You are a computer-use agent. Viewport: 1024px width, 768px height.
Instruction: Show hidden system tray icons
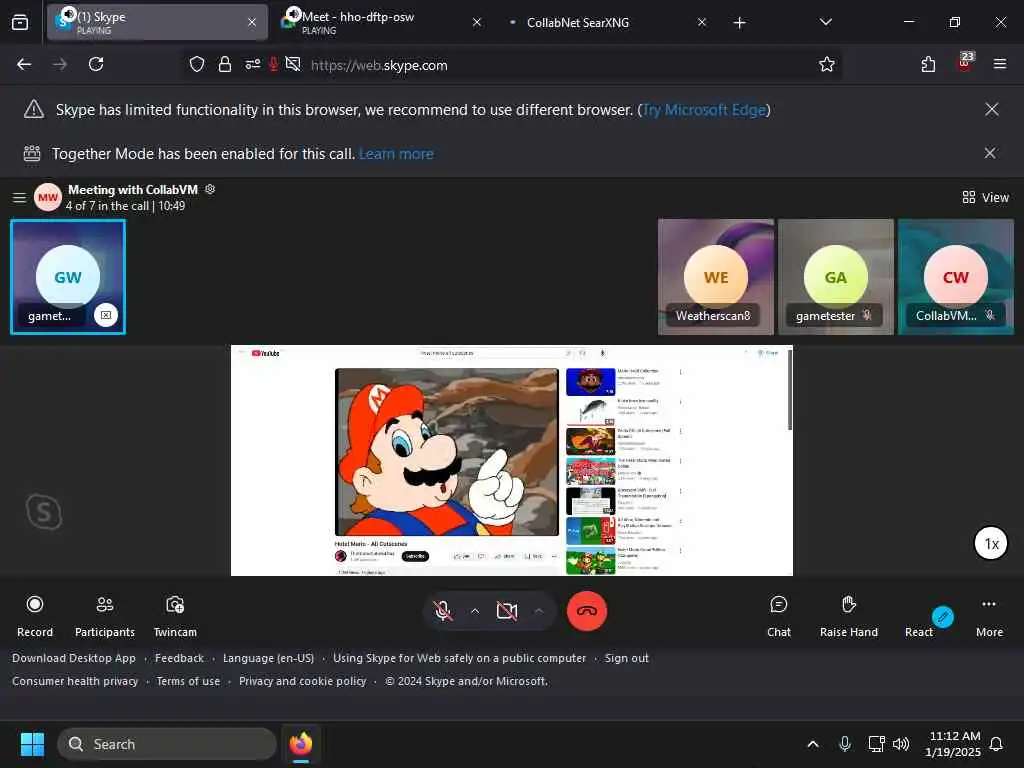coord(812,744)
